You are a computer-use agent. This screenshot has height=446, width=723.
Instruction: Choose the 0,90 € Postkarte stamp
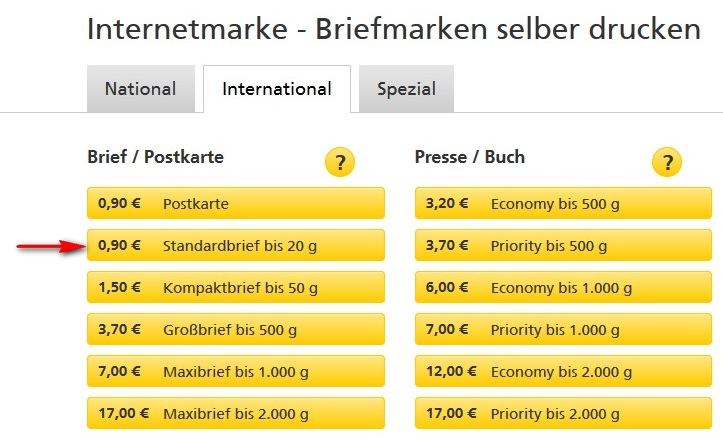(x=236, y=203)
